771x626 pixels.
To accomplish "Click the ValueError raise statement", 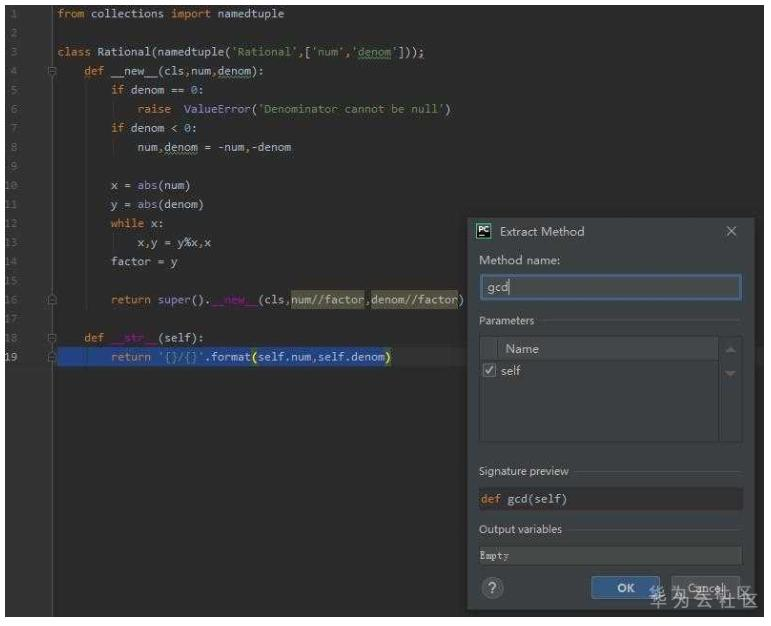I will (x=294, y=109).
